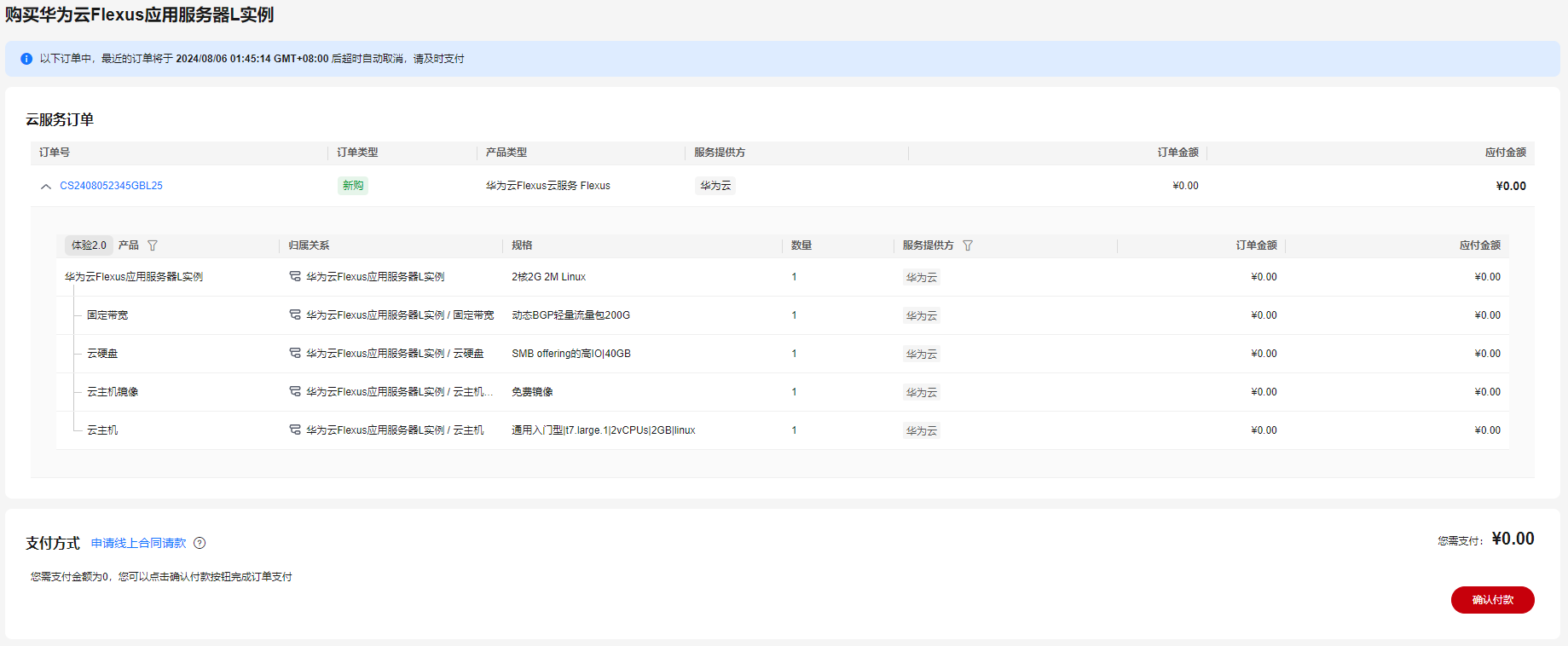Confirm payment with 确认付款 button
1568x646 pixels.
(x=1492, y=600)
